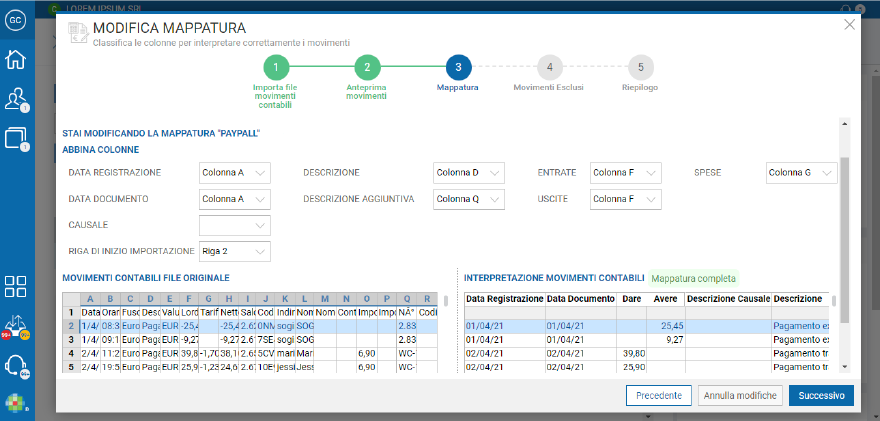This screenshot has width=880, height=421.
Task: Click the main dialog vertical scrollbar
Action: pyautogui.click(x=844, y=239)
